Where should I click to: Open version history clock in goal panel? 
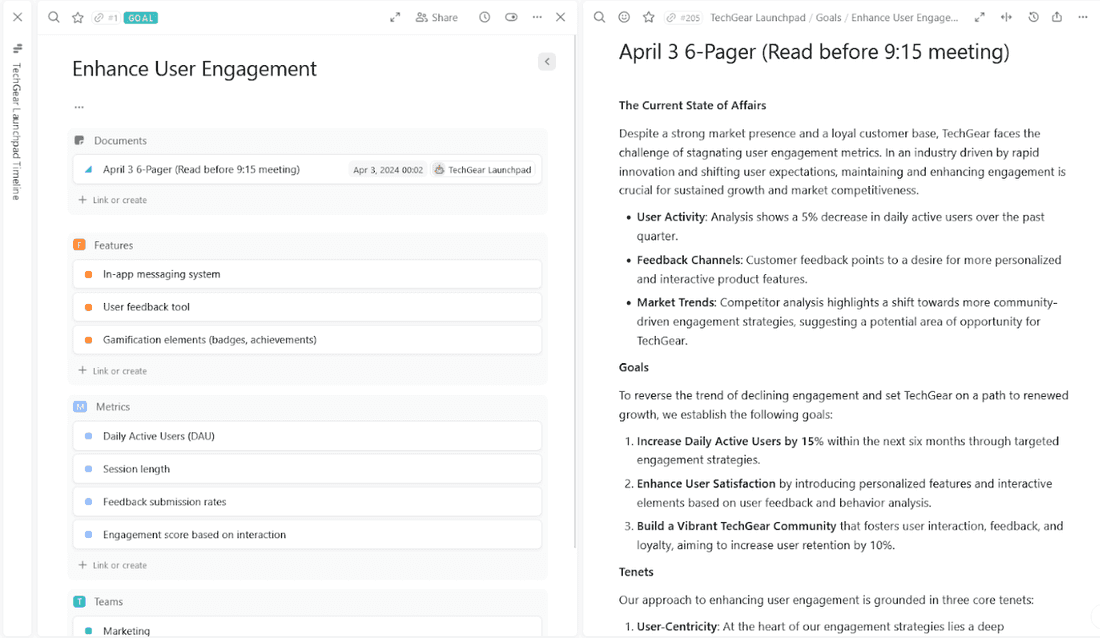coord(484,17)
